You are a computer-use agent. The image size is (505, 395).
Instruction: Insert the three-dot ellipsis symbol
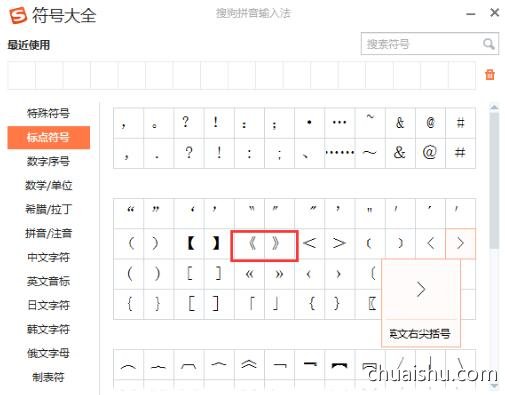(340, 123)
